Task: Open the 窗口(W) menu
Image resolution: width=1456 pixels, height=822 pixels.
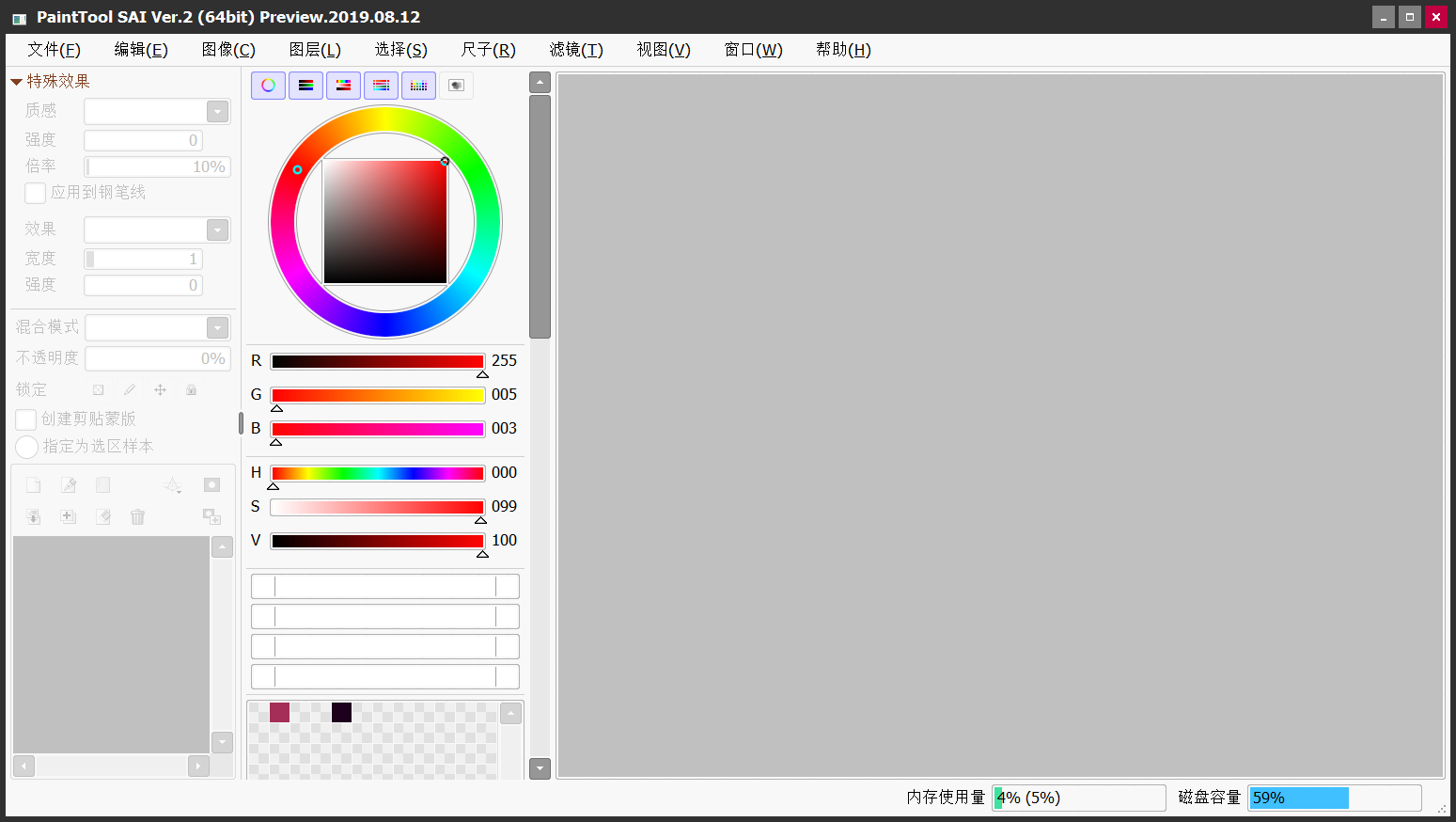Action: click(x=753, y=50)
